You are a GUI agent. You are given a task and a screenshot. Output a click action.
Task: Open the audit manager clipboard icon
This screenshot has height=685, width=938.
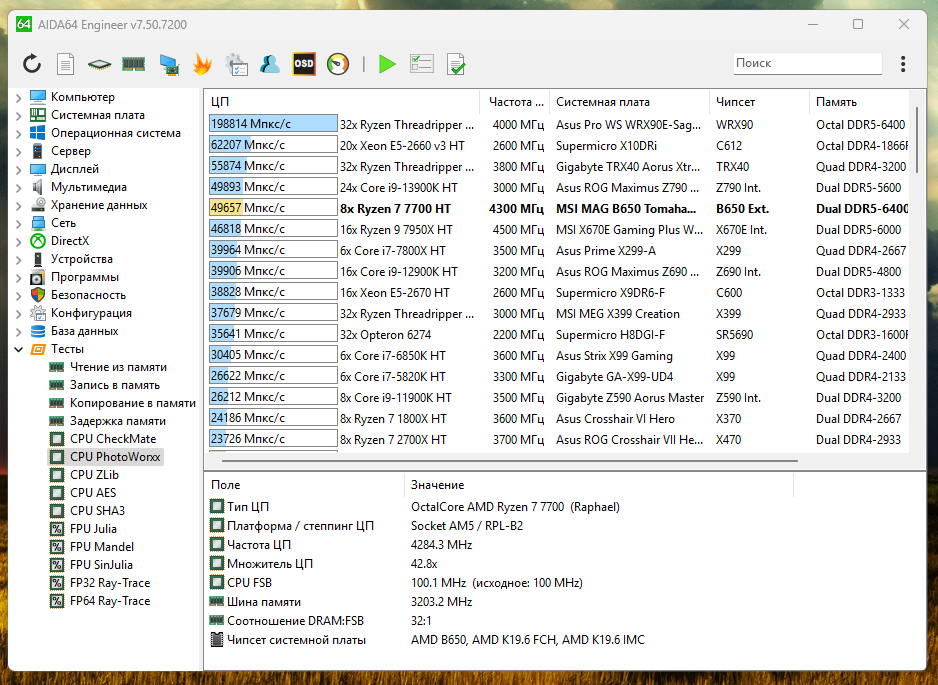236,64
